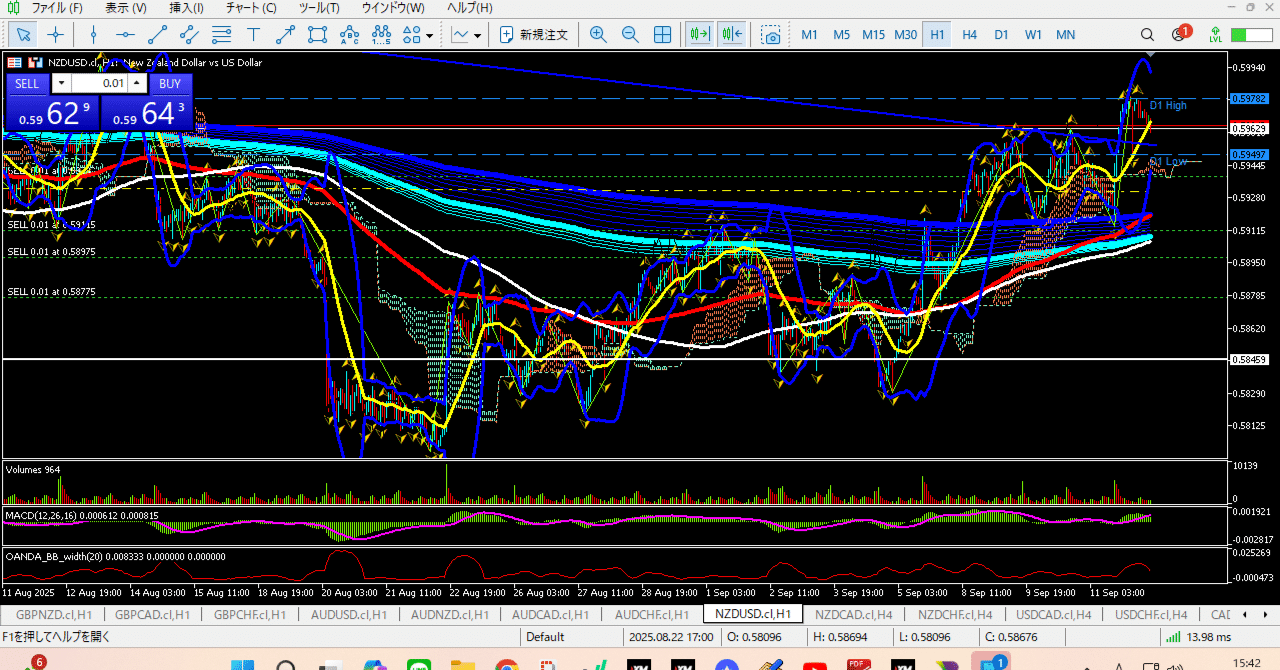Open the 表示 (V) menu
1280x670 pixels.
coord(125,8)
